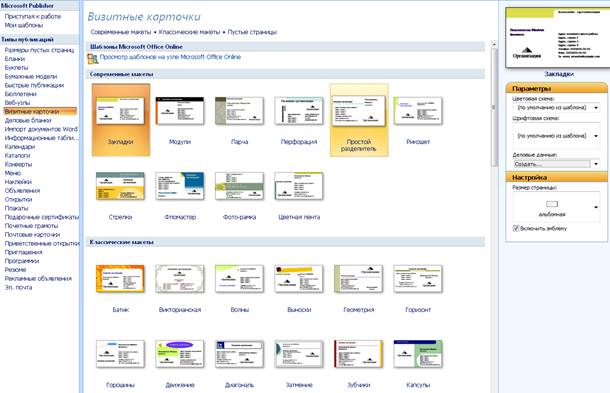Choose the Модули card template thumbnail
Screen dimensions: 610x393
click(180, 111)
